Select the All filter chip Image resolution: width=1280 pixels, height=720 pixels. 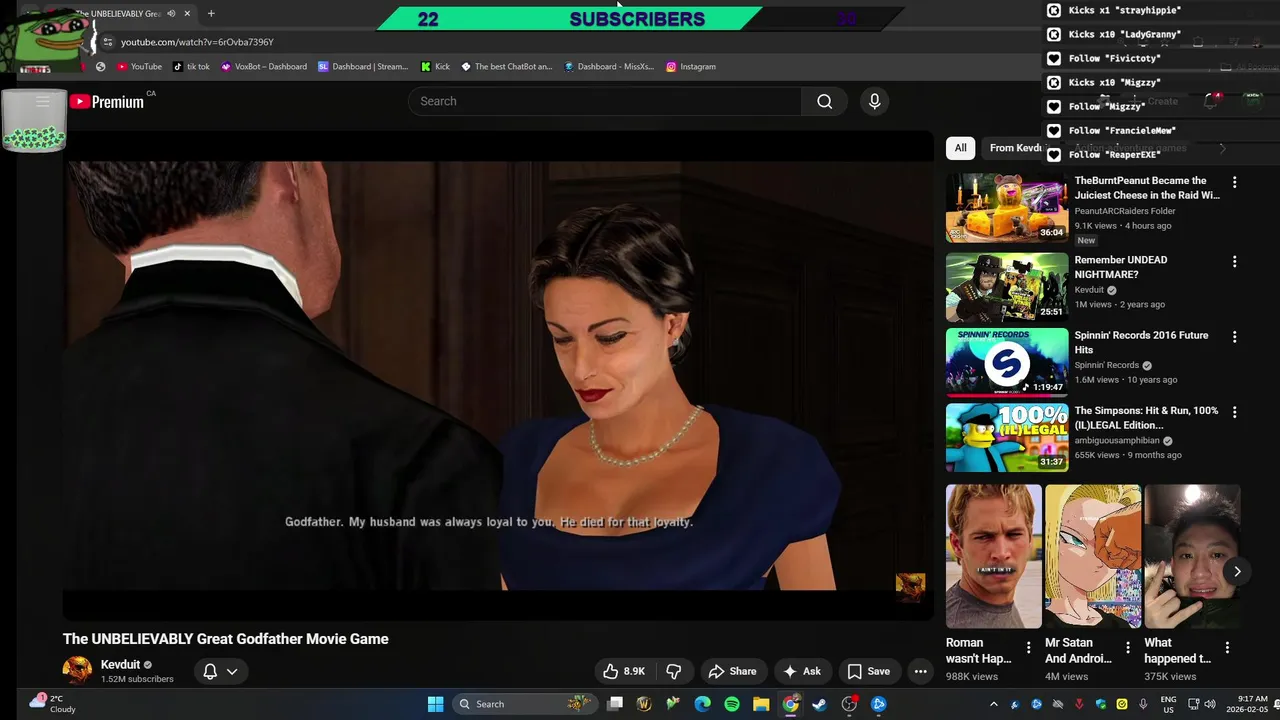pos(960,148)
